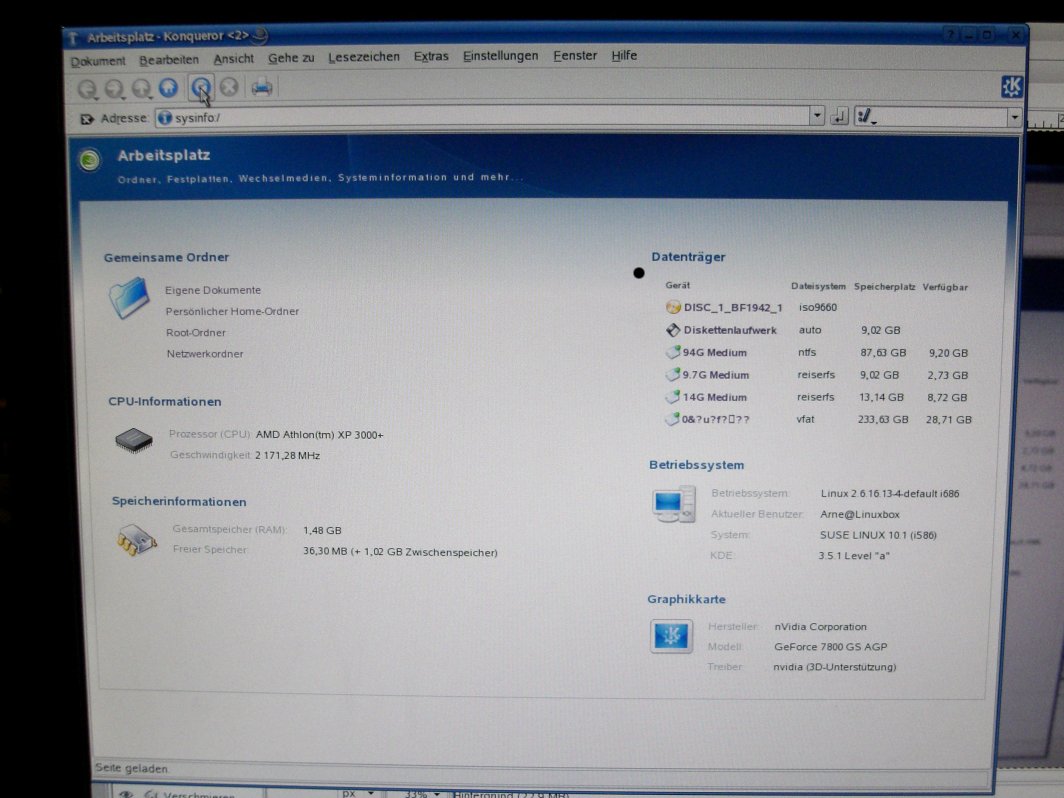Open the Bearbeiten menu
This screenshot has width=1064, height=798.
(169, 60)
